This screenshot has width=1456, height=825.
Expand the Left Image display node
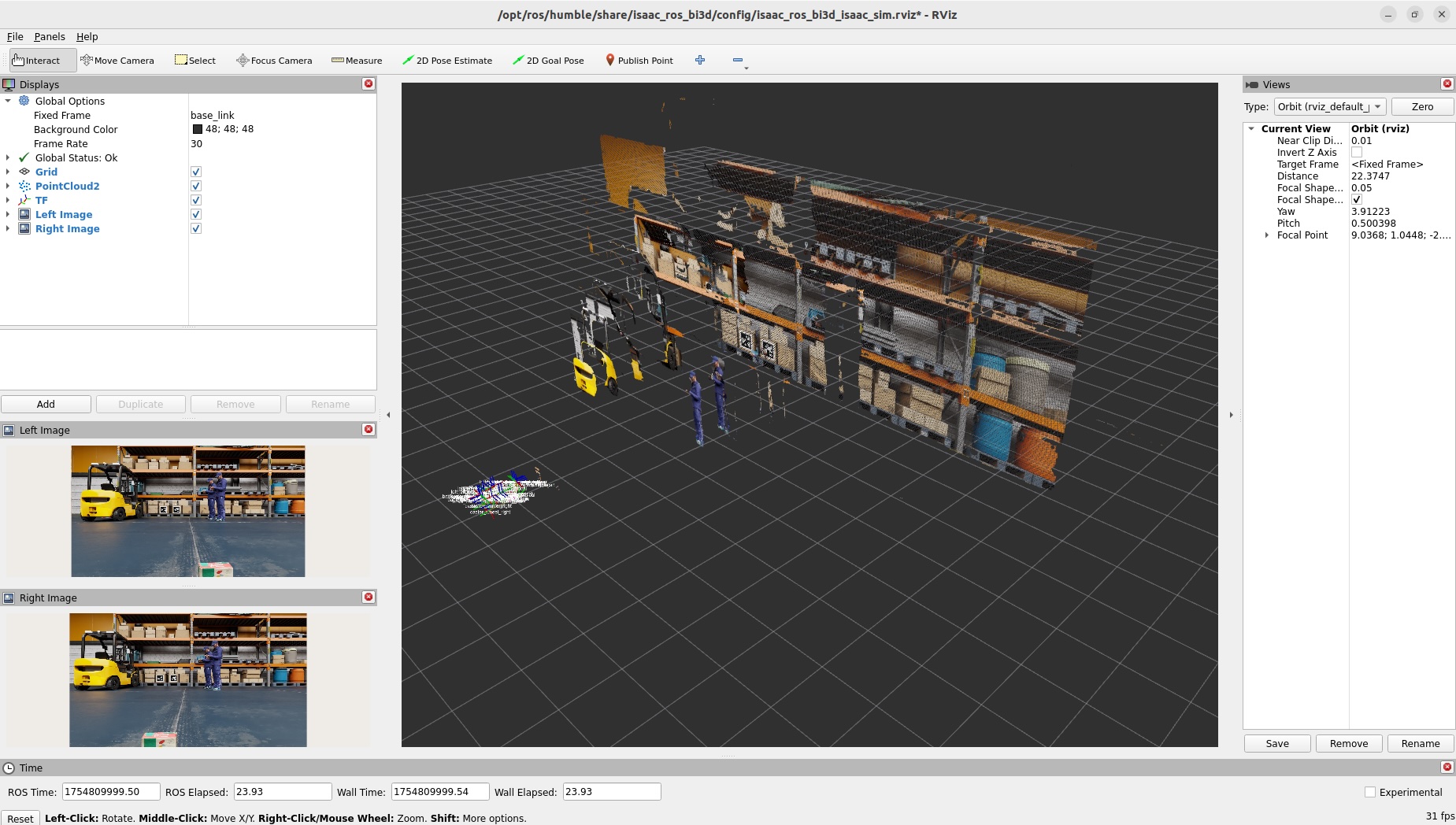click(8, 214)
